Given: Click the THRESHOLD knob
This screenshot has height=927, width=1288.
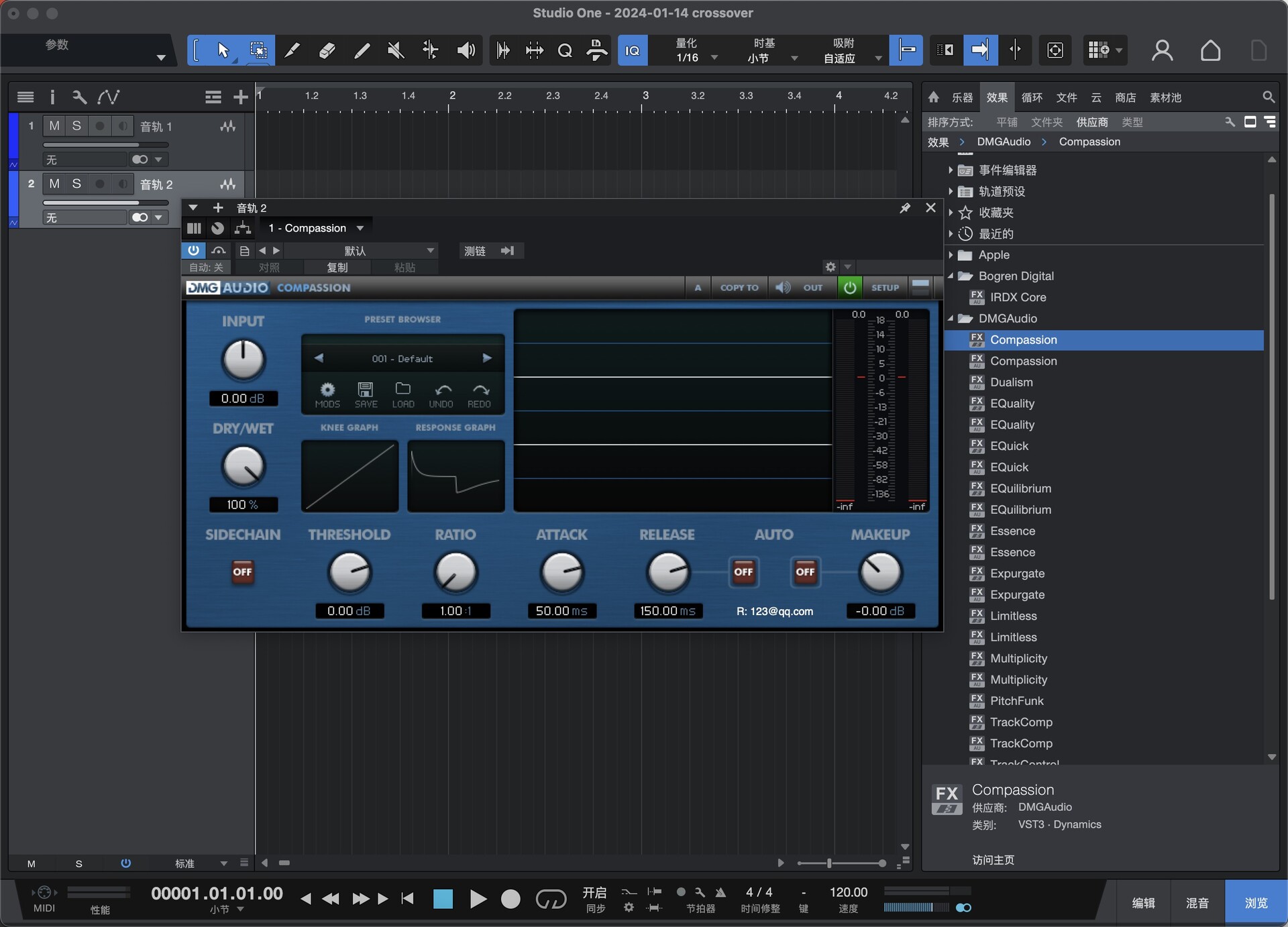Looking at the screenshot, I should tap(350, 573).
